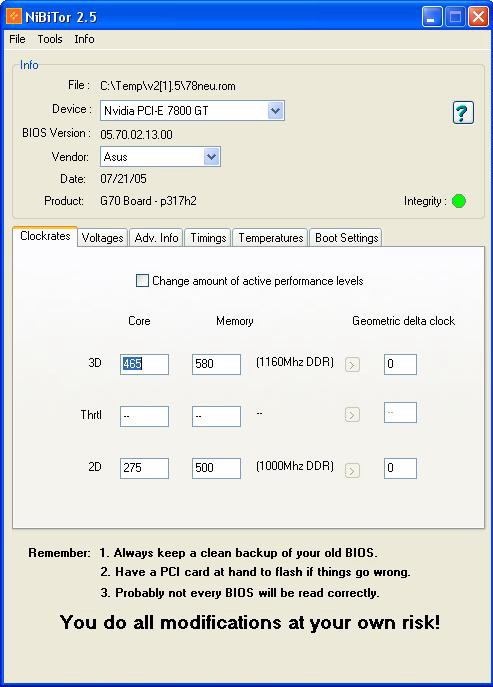This screenshot has height=687, width=493.
Task: Select the Clockrates tab
Action: (45, 236)
